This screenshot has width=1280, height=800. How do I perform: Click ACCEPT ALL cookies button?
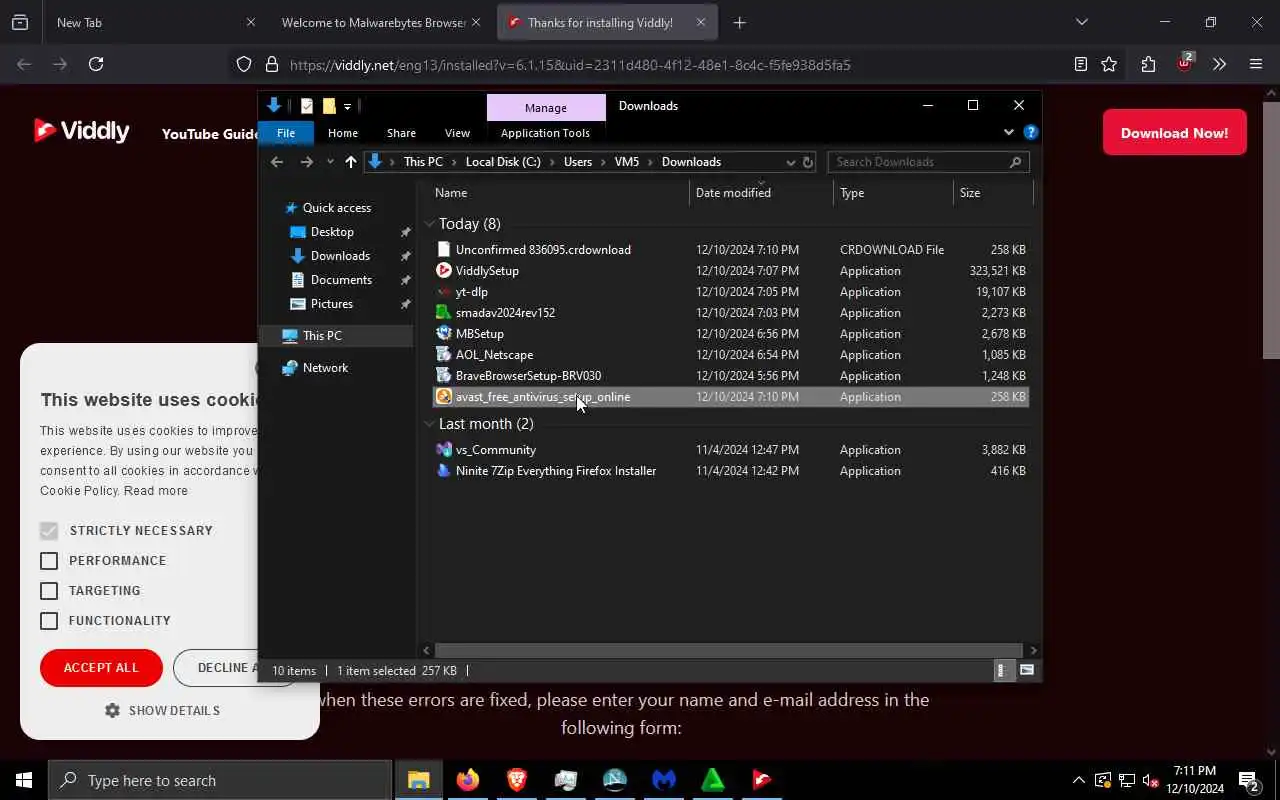click(x=101, y=668)
